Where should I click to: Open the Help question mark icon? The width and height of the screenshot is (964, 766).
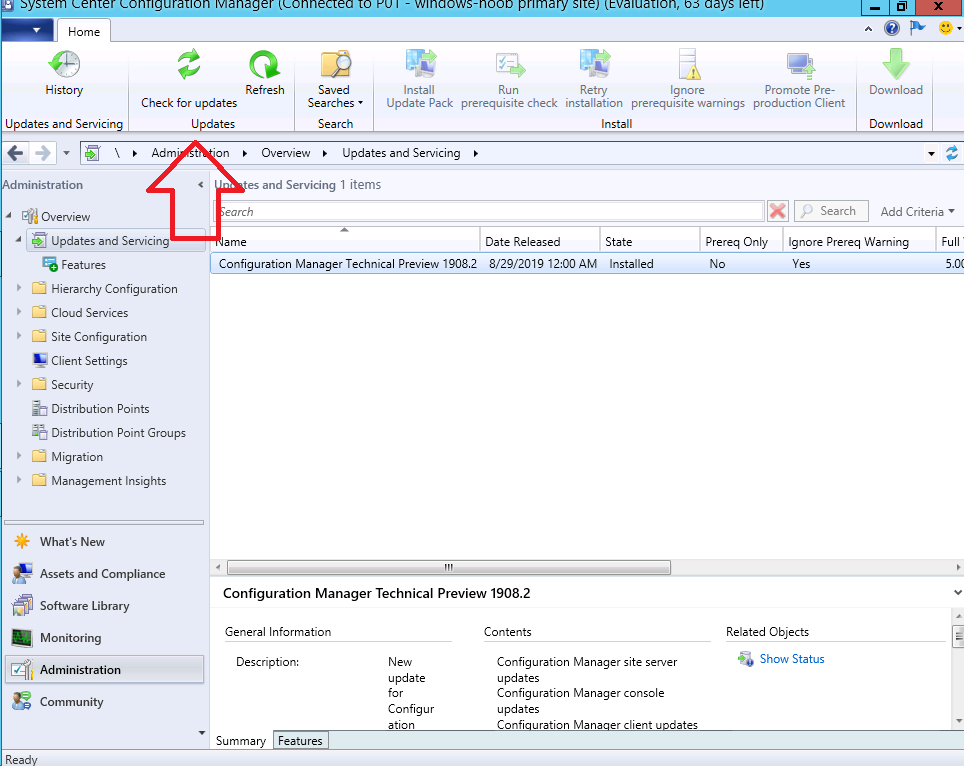click(891, 28)
